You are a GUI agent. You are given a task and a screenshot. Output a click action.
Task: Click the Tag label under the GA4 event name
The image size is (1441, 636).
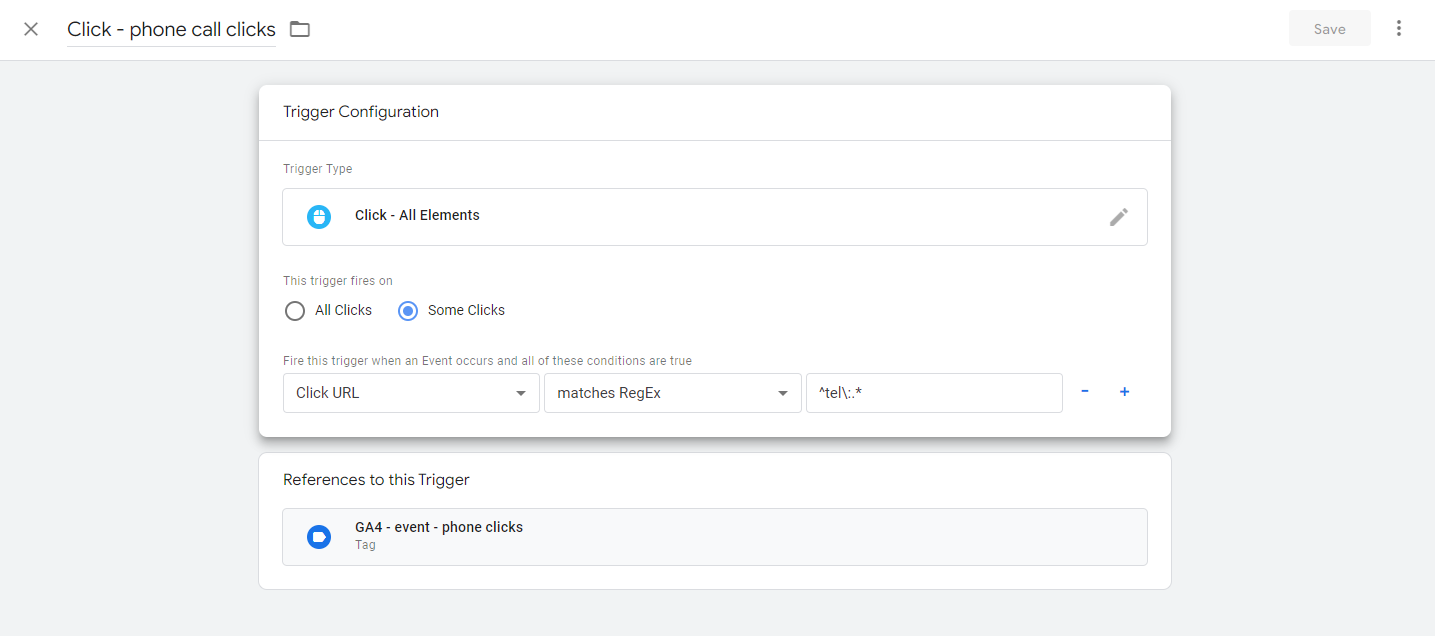[x=365, y=545]
